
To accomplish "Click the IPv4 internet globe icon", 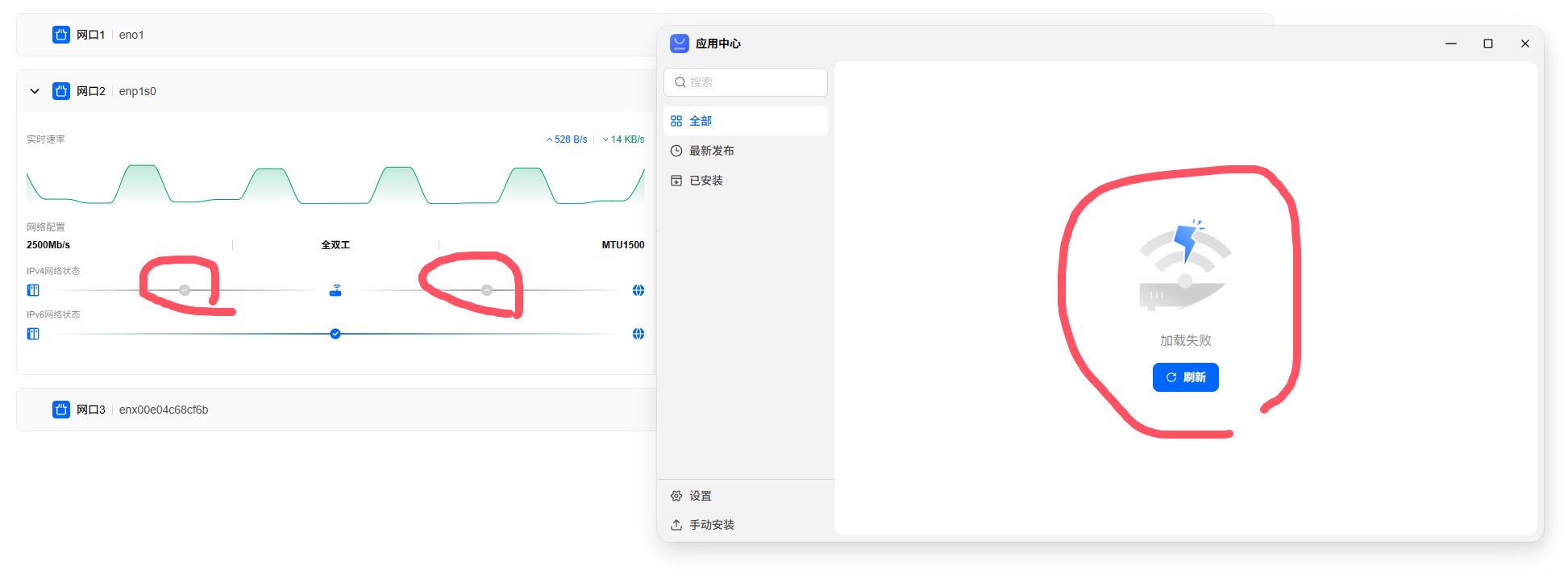I will pos(638,290).
